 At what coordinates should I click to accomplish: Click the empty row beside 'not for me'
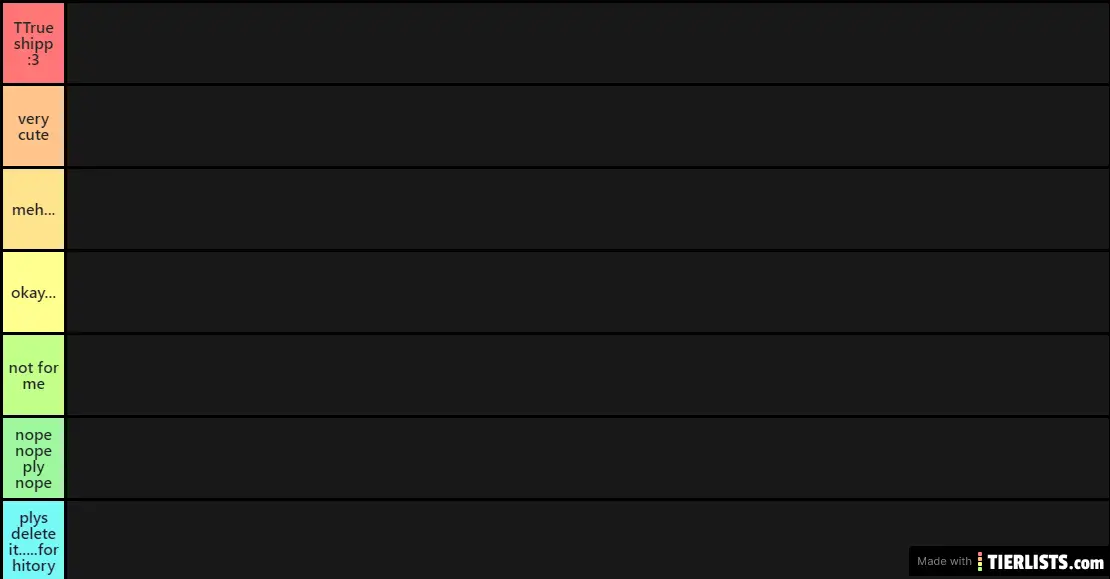click(x=587, y=375)
